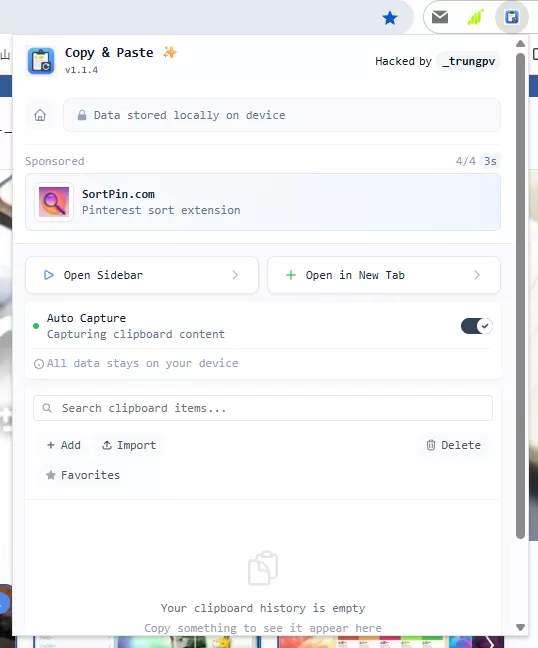The width and height of the screenshot is (538, 648).
Task: Click the 'Data stored locally on device' banner
Action: (282, 115)
